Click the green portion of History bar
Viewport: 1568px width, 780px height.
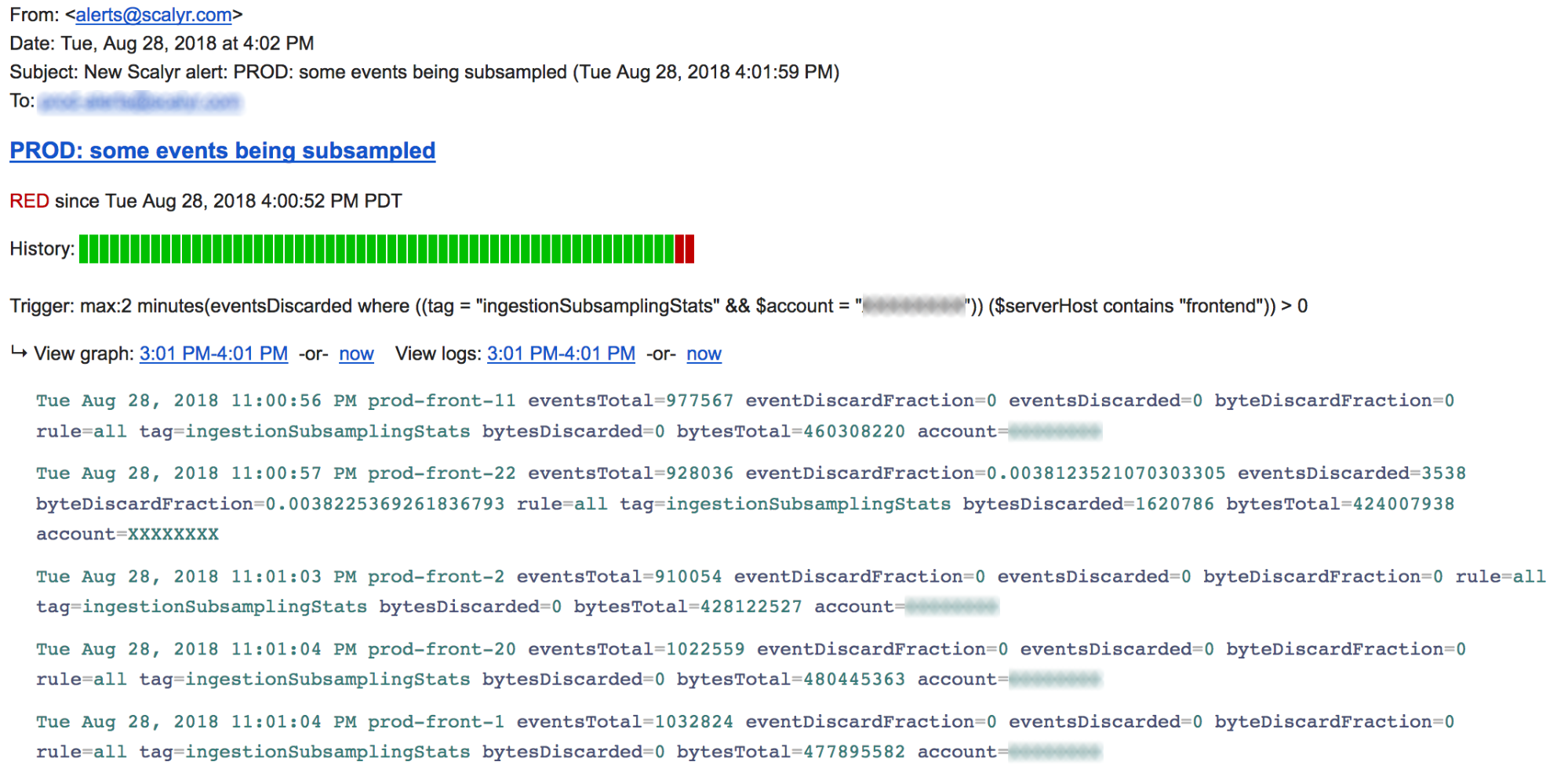[377, 249]
